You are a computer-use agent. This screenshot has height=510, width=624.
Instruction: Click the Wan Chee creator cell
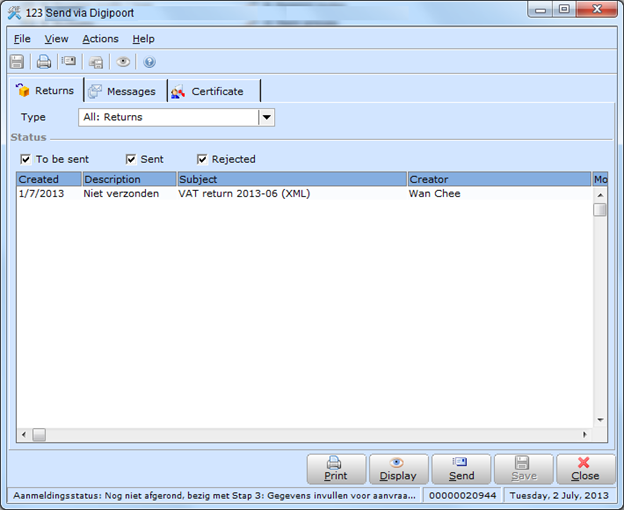(x=435, y=194)
